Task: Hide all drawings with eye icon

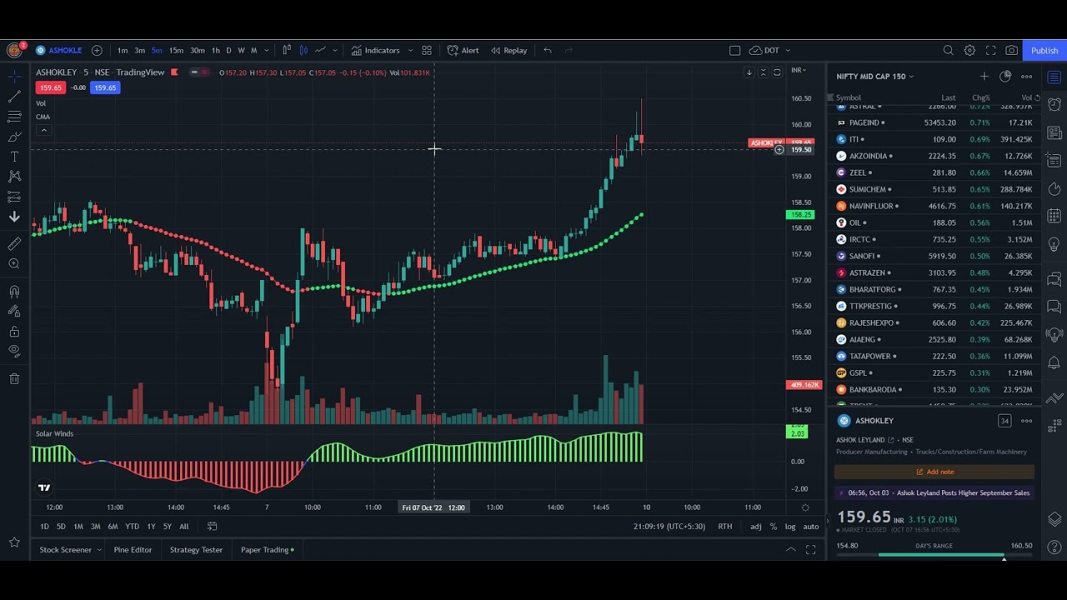Action: tap(14, 351)
